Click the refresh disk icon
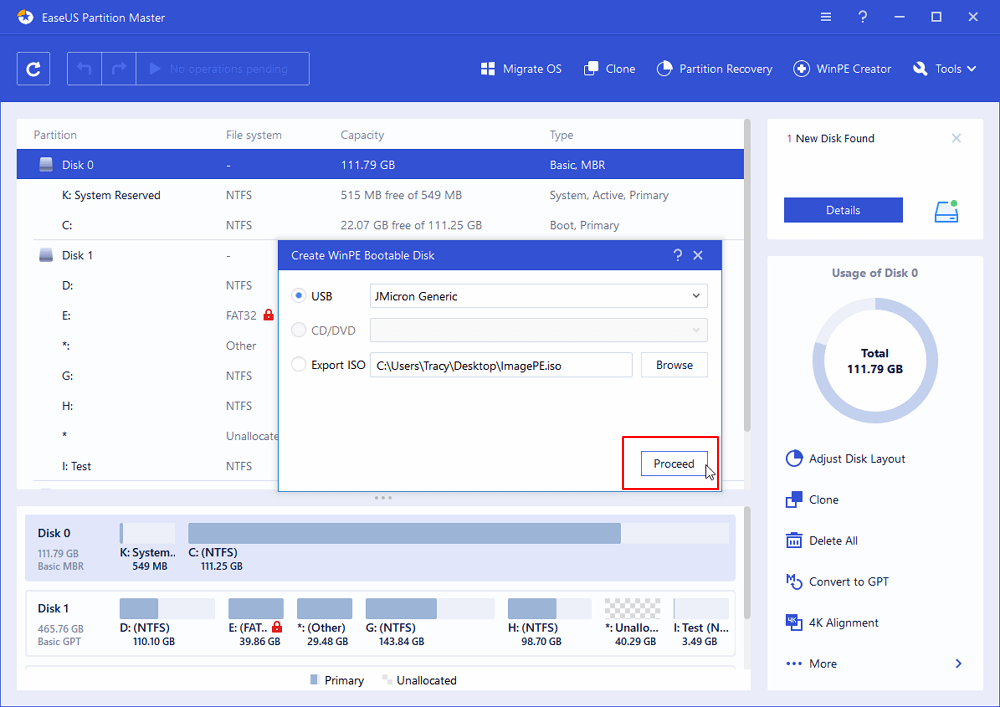The height and width of the screenshot is (707, 1000). coord(33,69)
